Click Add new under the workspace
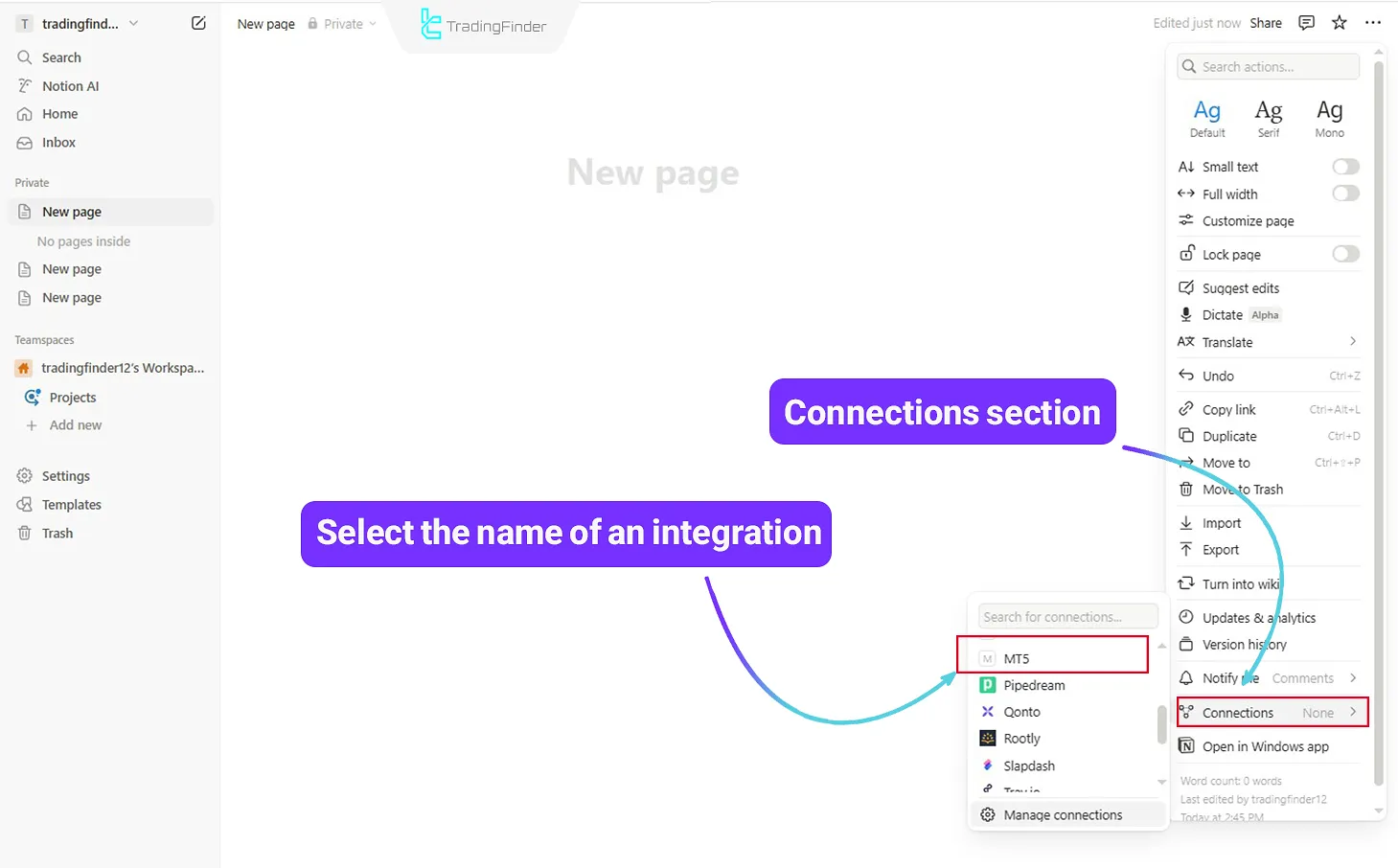Image resolution: width=1398 pixels, height=868 pixels. [x=75, y=424]
